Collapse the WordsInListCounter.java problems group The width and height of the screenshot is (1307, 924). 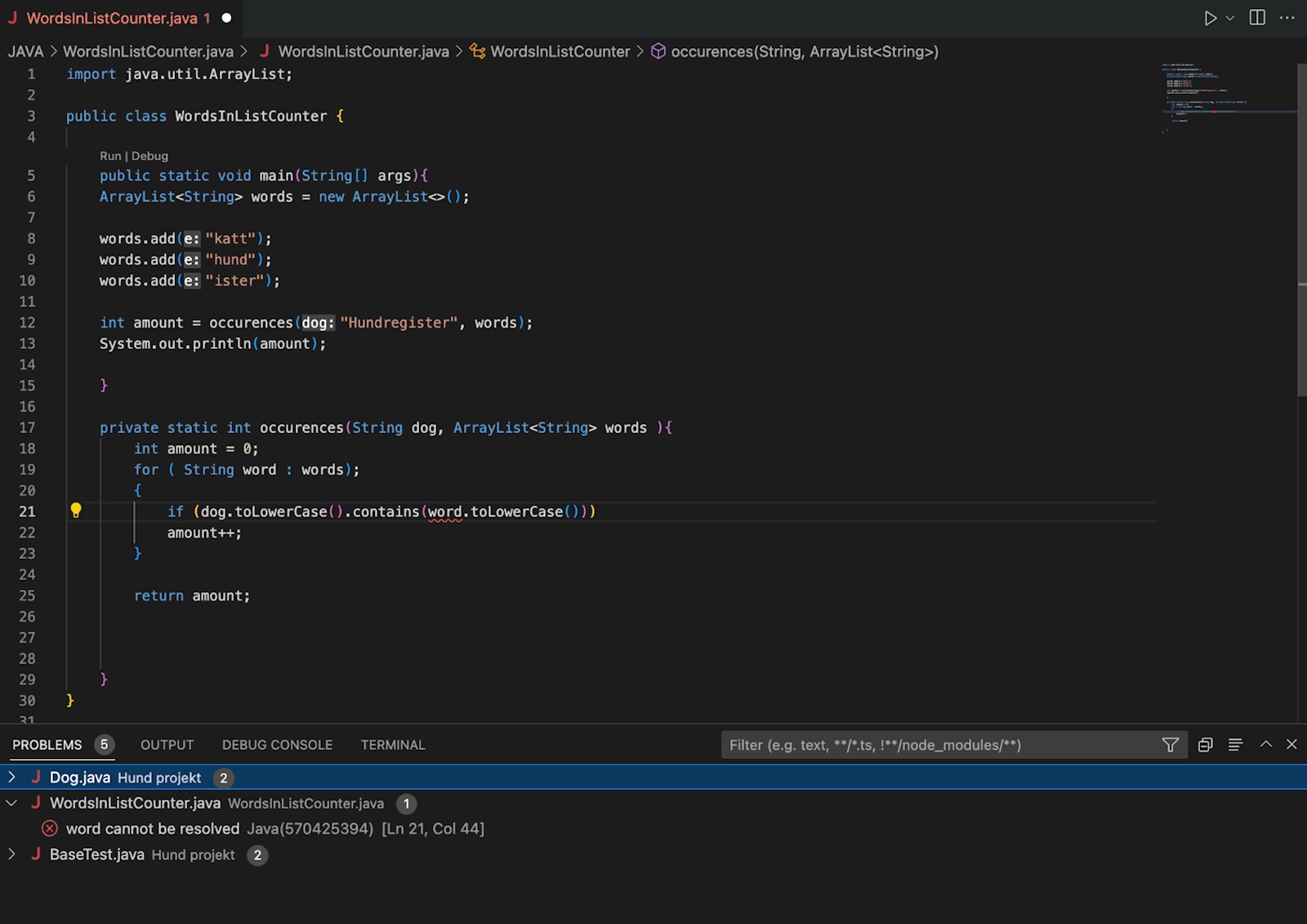(x=11, y=803)
